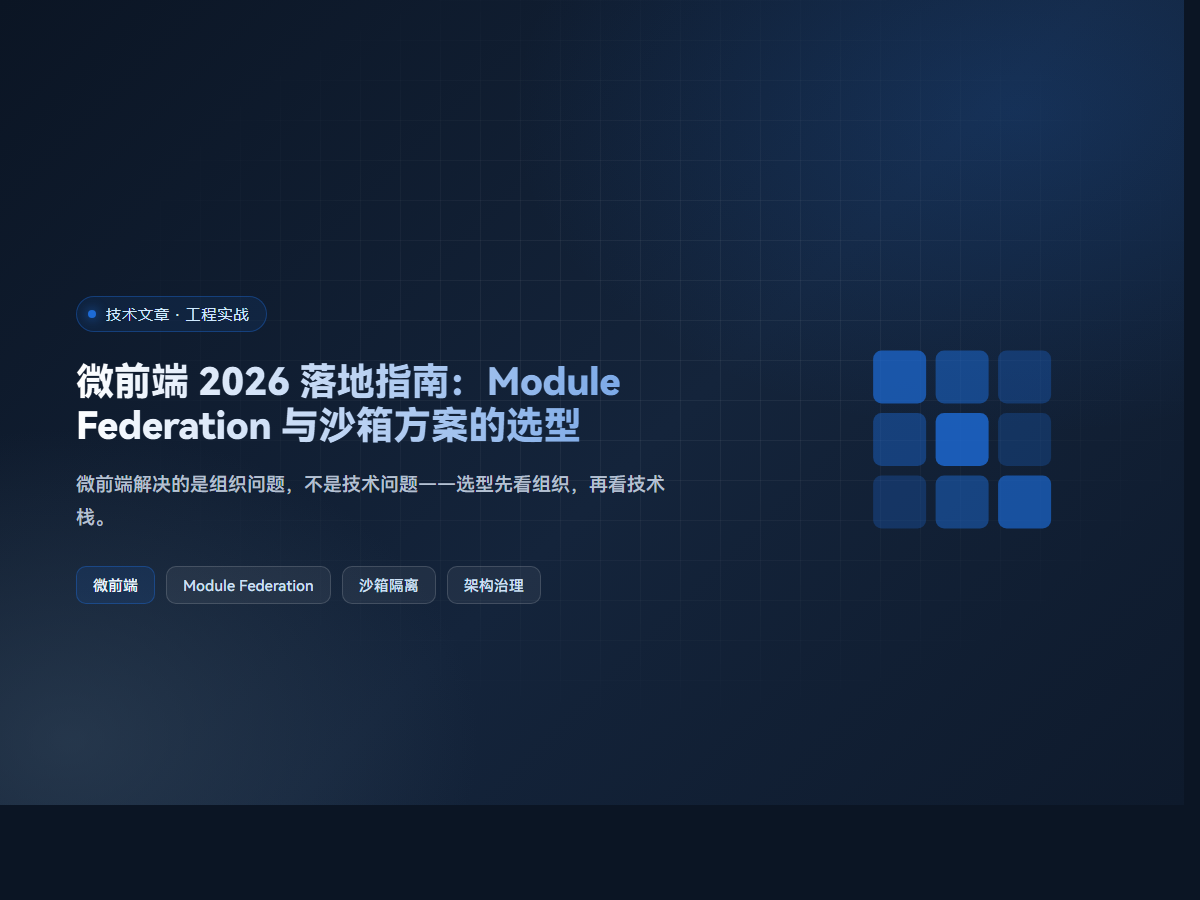Select the 微前端 tag chip
The image size is (1200, 900).
(115, 585)
